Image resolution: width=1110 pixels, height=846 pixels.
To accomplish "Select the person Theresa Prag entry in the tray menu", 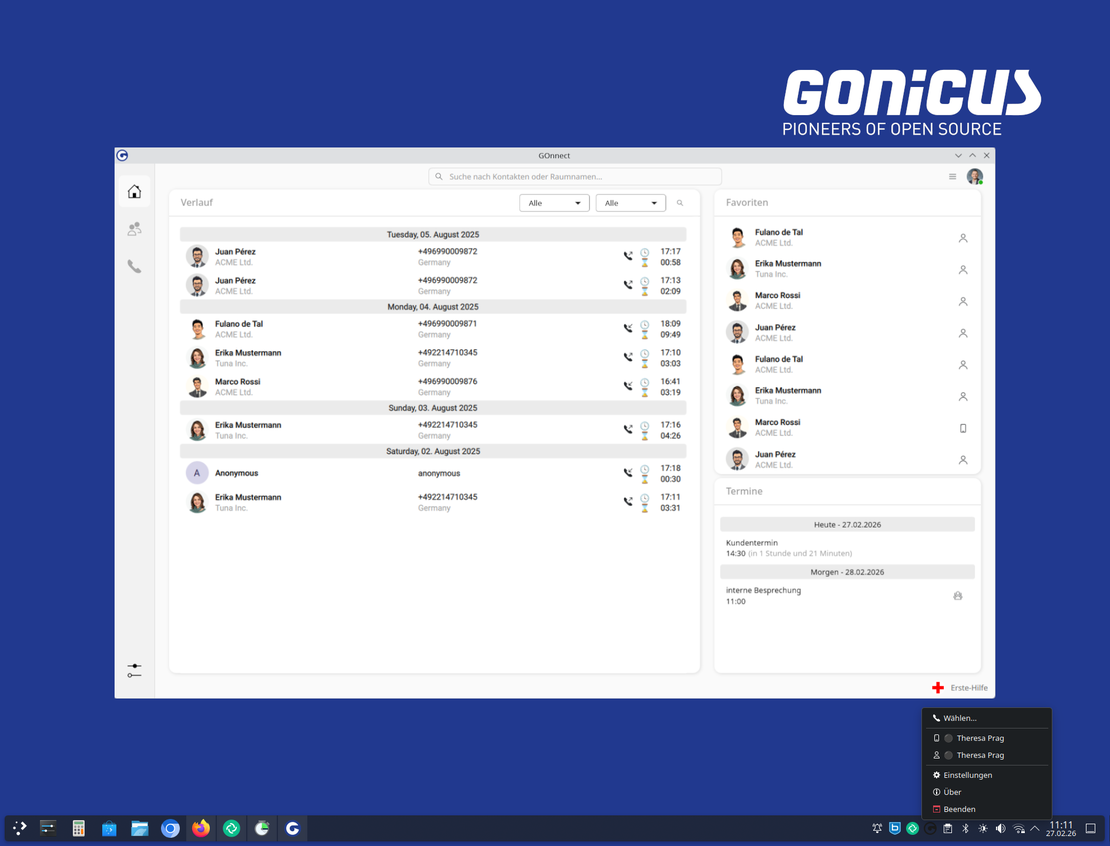I will 987,755.
